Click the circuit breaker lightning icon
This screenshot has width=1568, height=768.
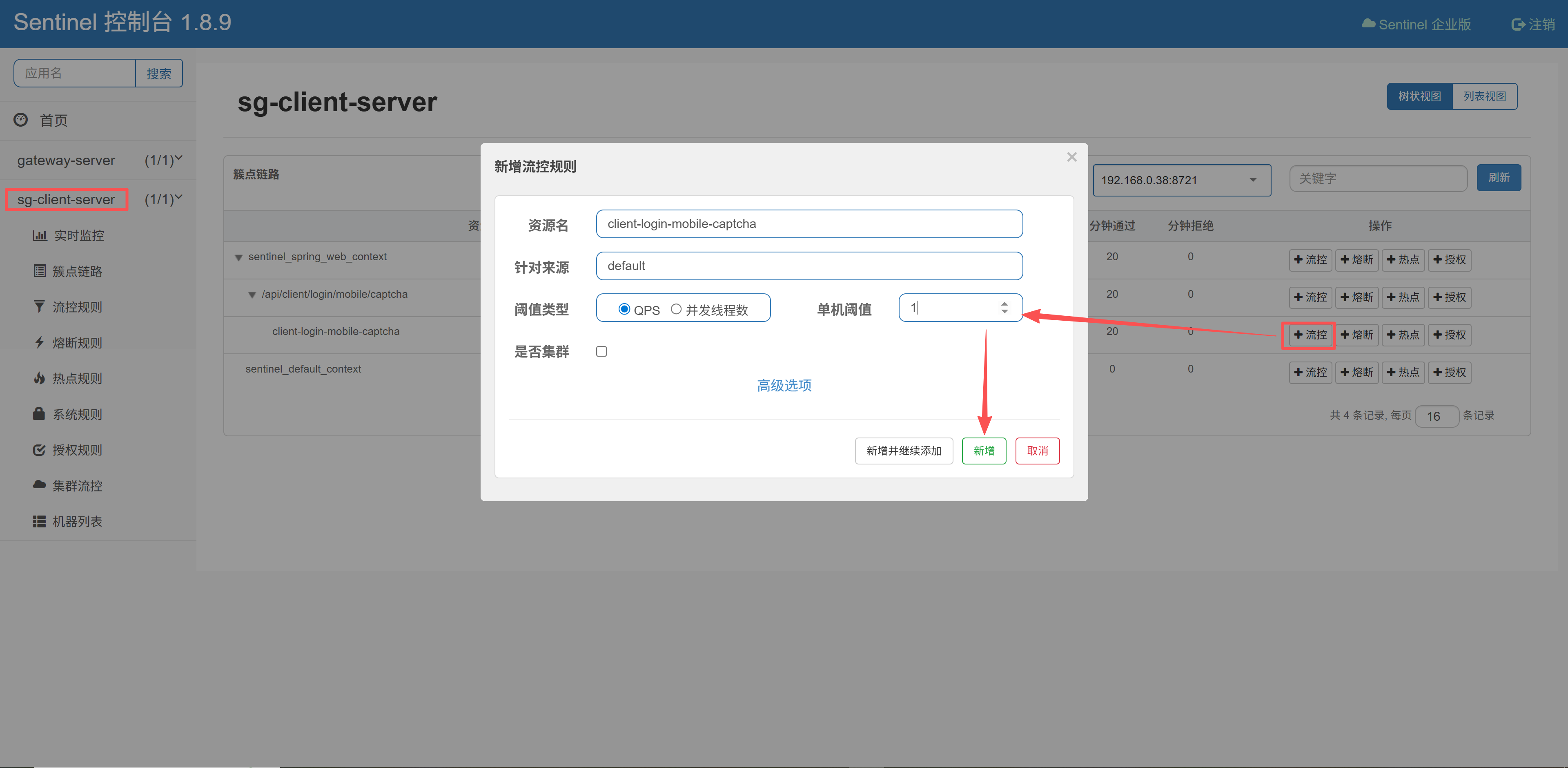[x=40, y=342]
